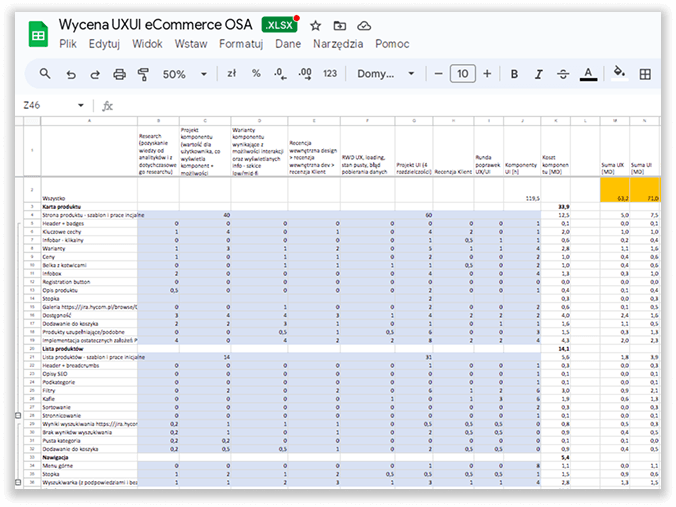Select the 'Registration button' row label
The width and height of the screenshot is (676, 507).
click(89, 282)
